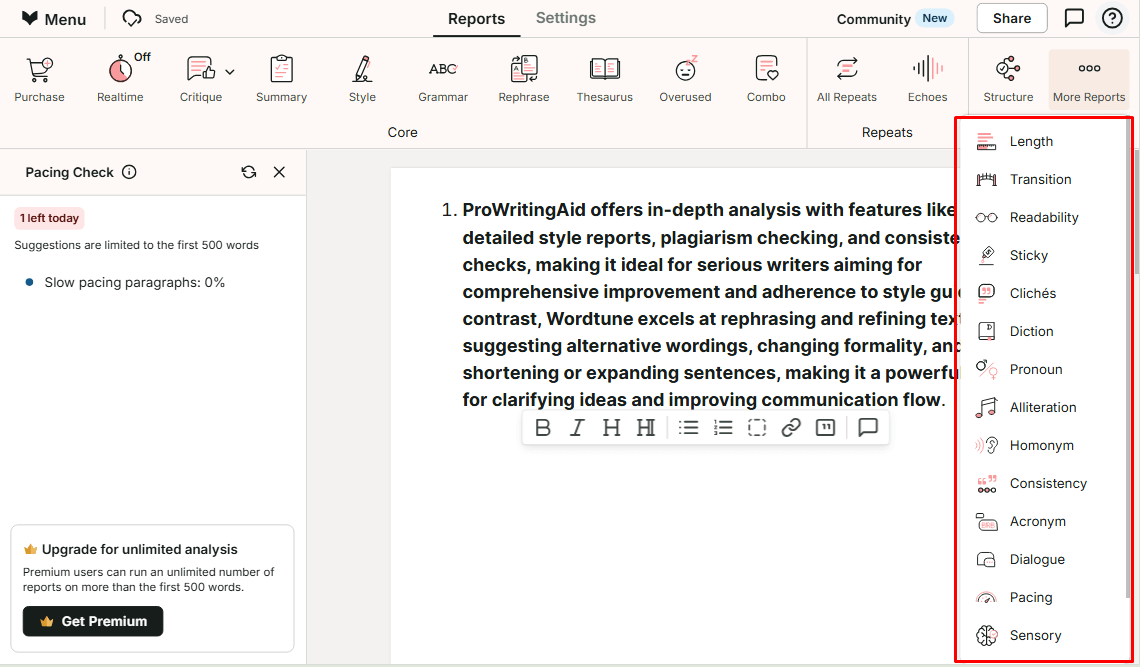Switch to the Reports tab
The width and height of the screenshot is (1140, 667).
click(x=476, y=19)
